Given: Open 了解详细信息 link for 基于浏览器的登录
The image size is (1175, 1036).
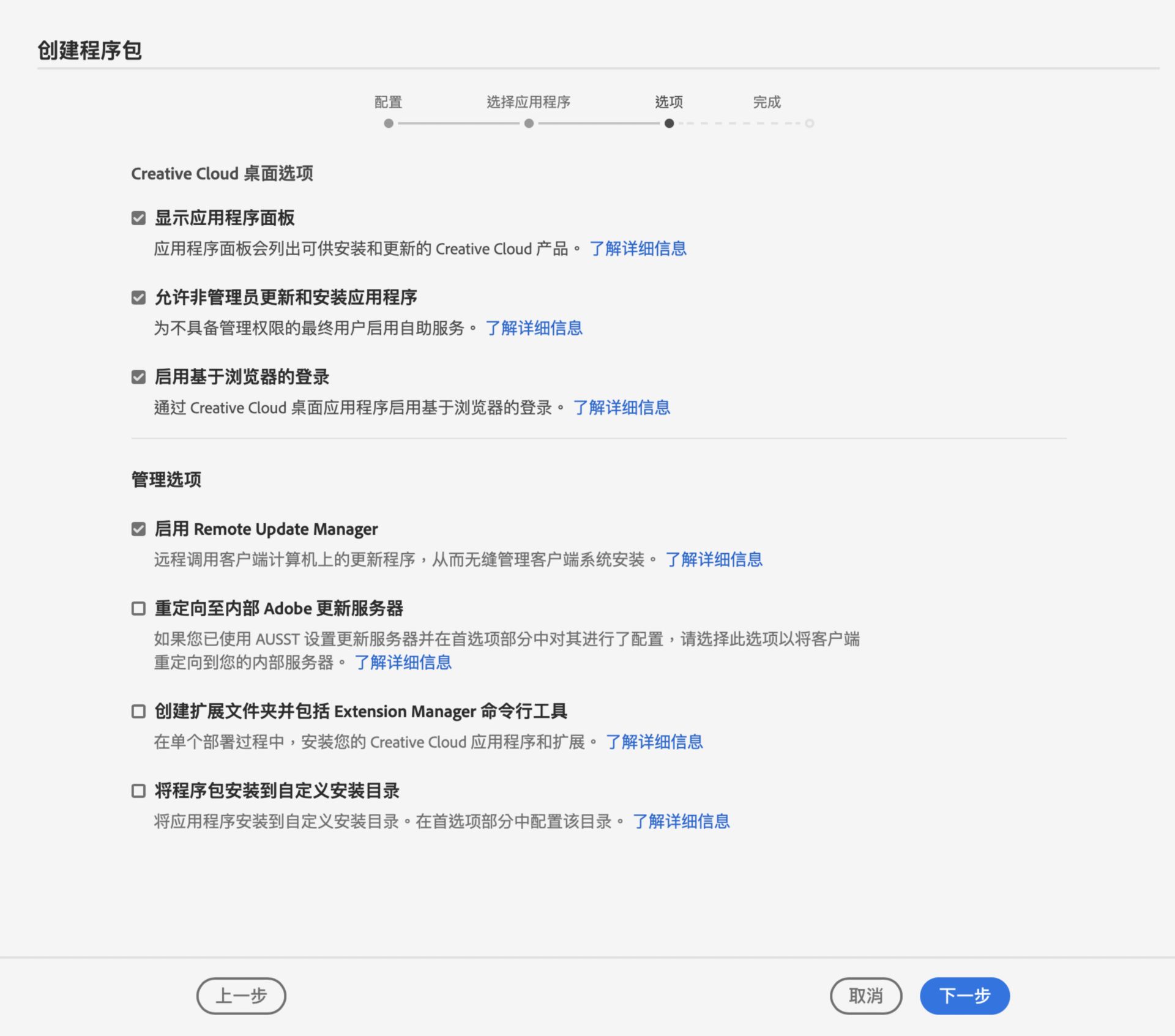Looking at the screenshot, I should click(x=621, y=408).
